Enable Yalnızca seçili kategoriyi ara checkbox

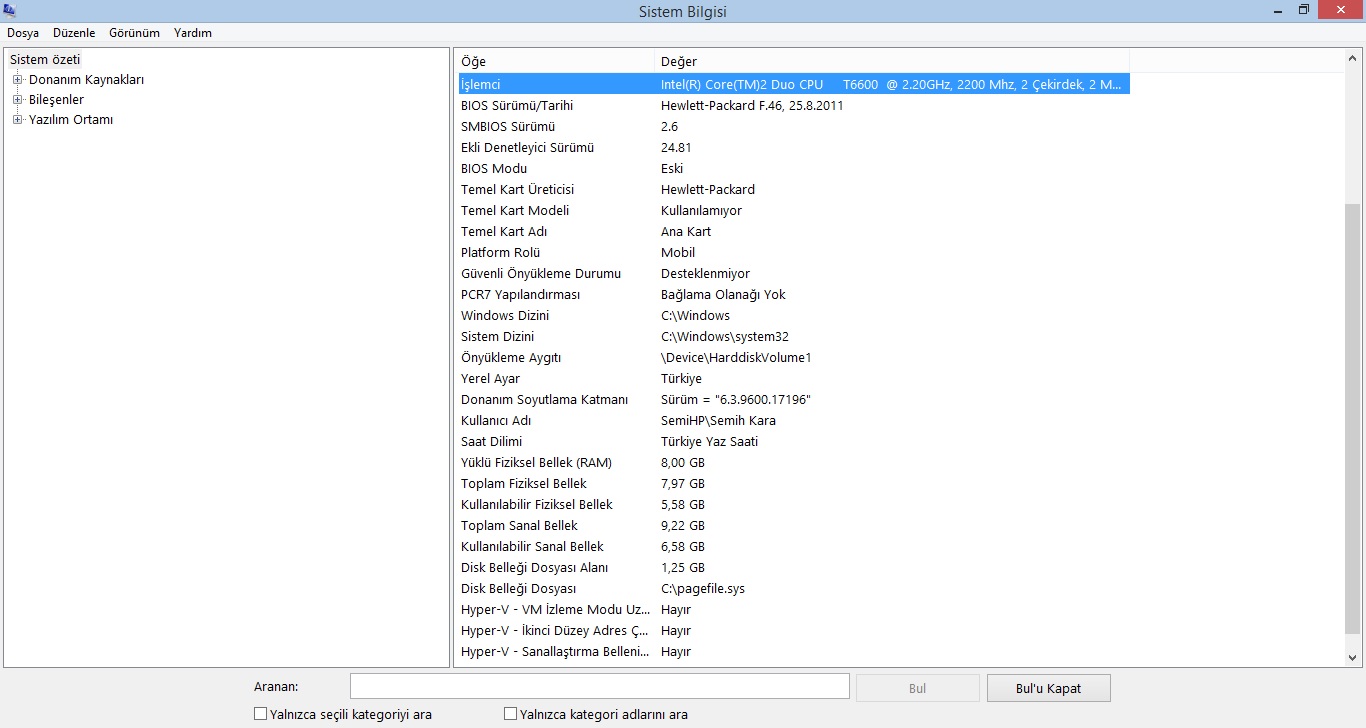tap(261, 714)
